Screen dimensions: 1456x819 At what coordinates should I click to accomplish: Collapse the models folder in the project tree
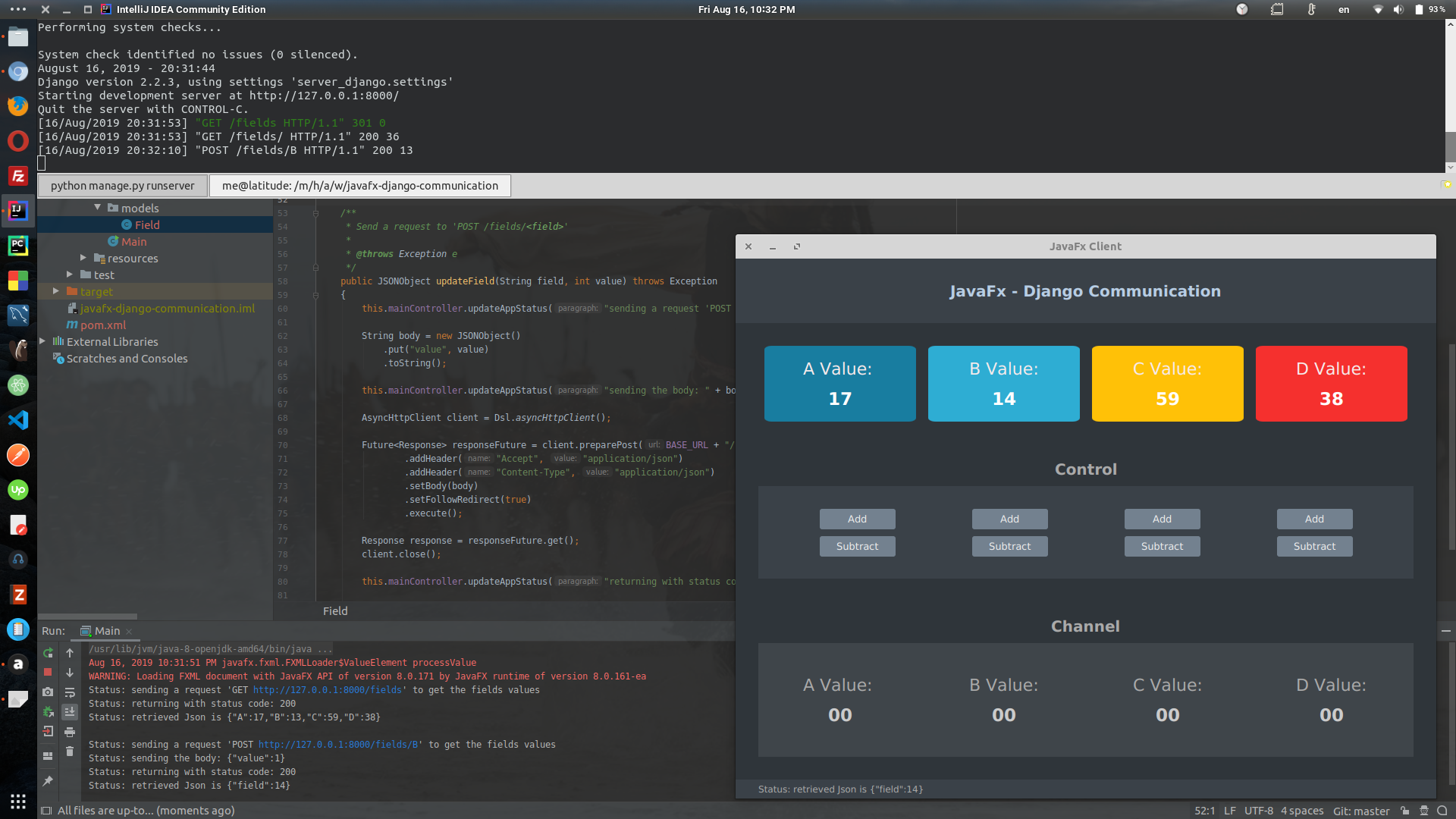97,207
